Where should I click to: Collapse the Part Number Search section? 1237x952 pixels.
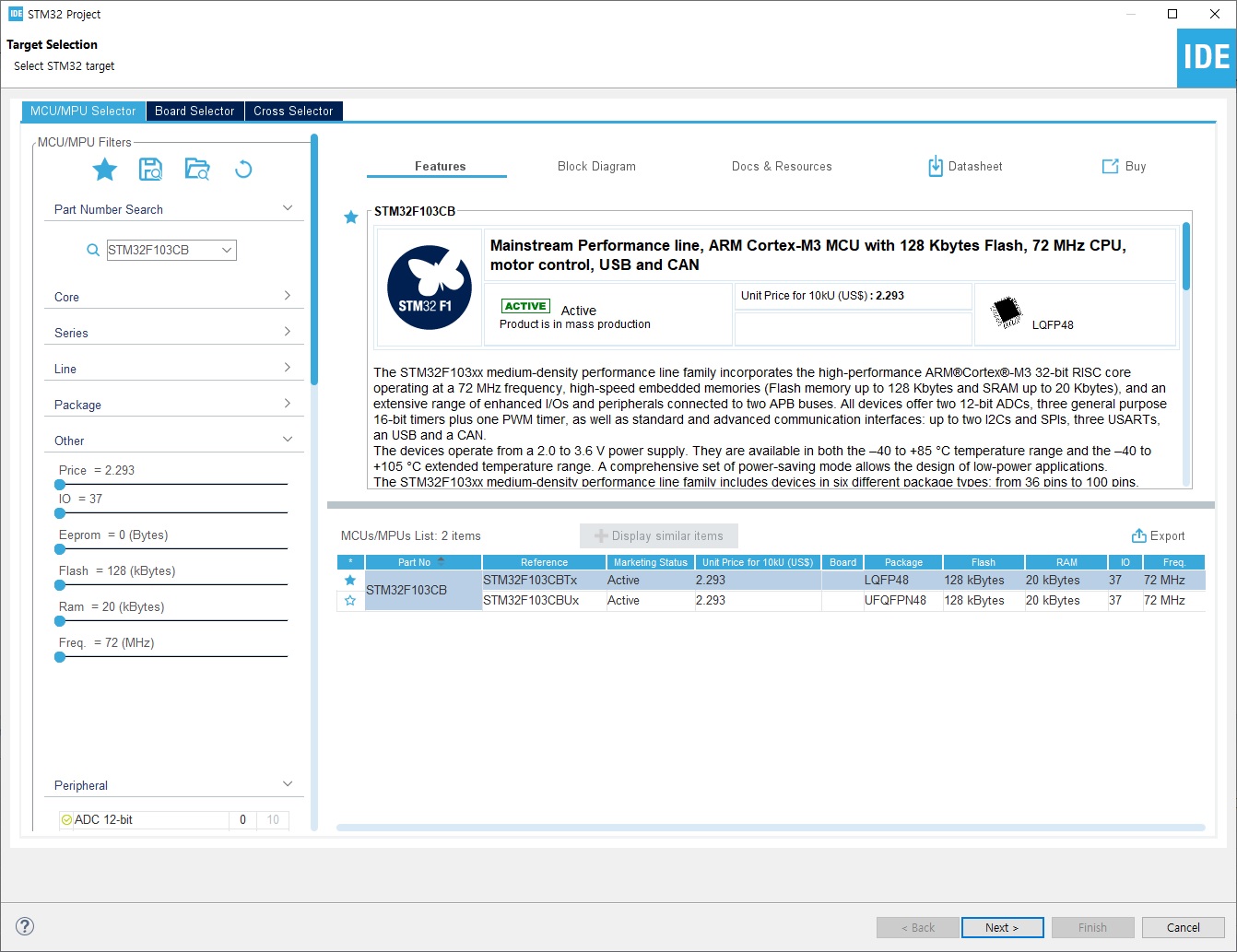tap(288, 208)
